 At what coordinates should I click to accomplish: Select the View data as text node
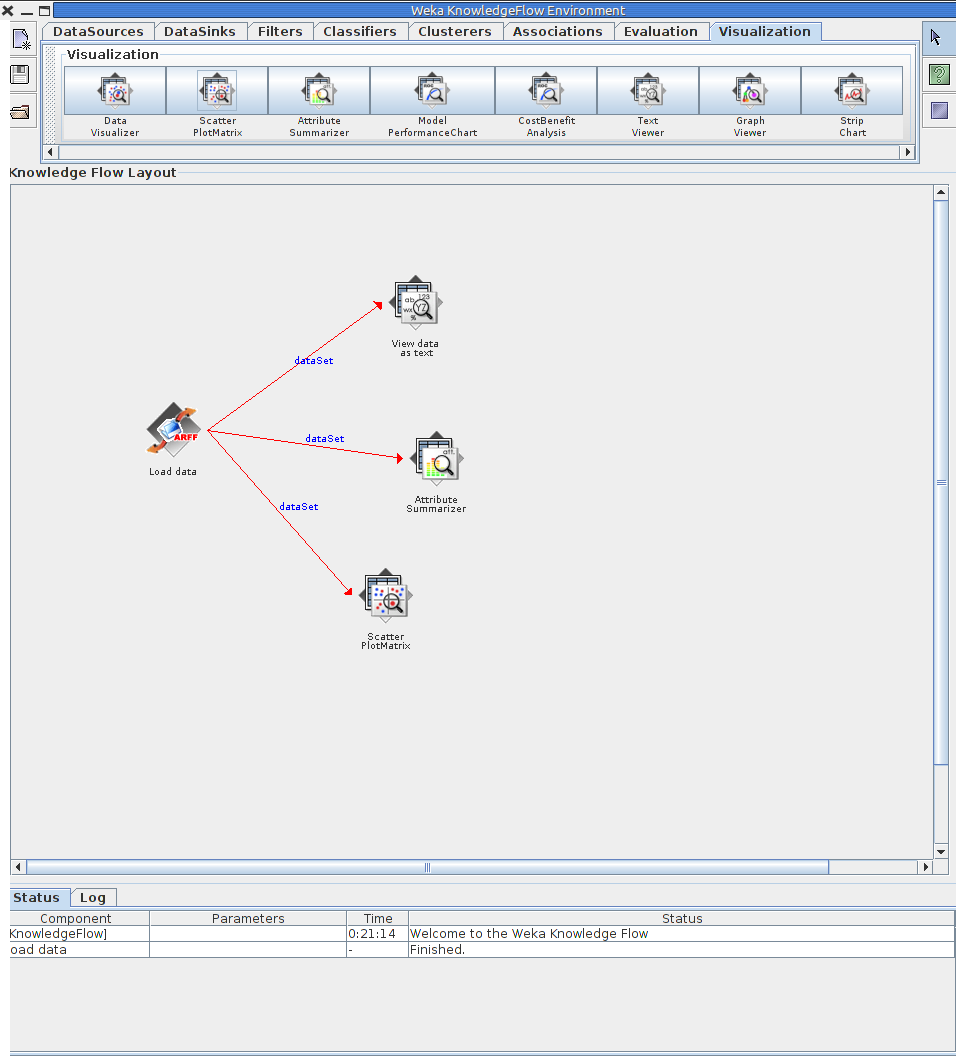coord(416,304)
